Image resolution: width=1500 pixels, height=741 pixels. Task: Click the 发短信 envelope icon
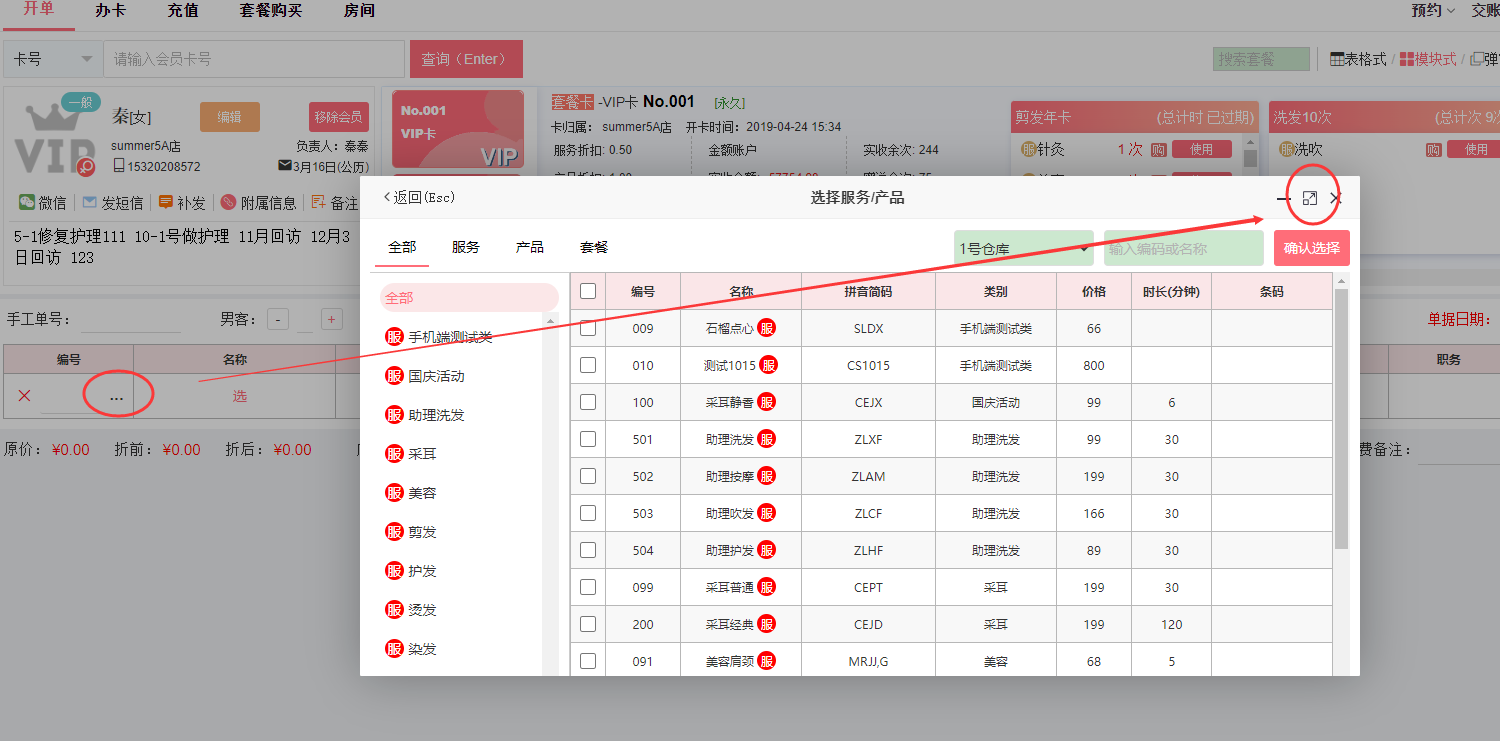pos(90,202)
